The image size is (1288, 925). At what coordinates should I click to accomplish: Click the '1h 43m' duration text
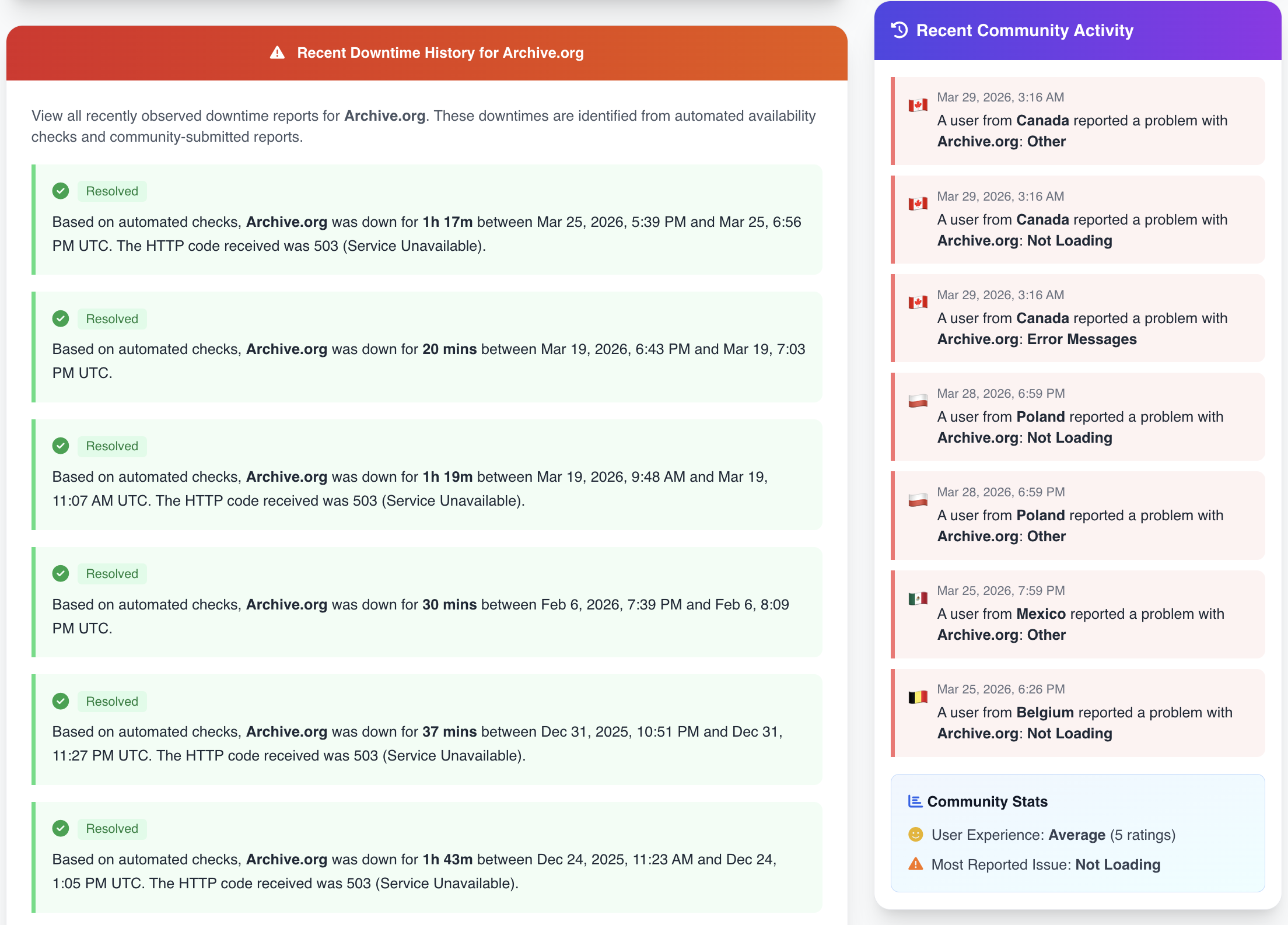click(447, 860)
